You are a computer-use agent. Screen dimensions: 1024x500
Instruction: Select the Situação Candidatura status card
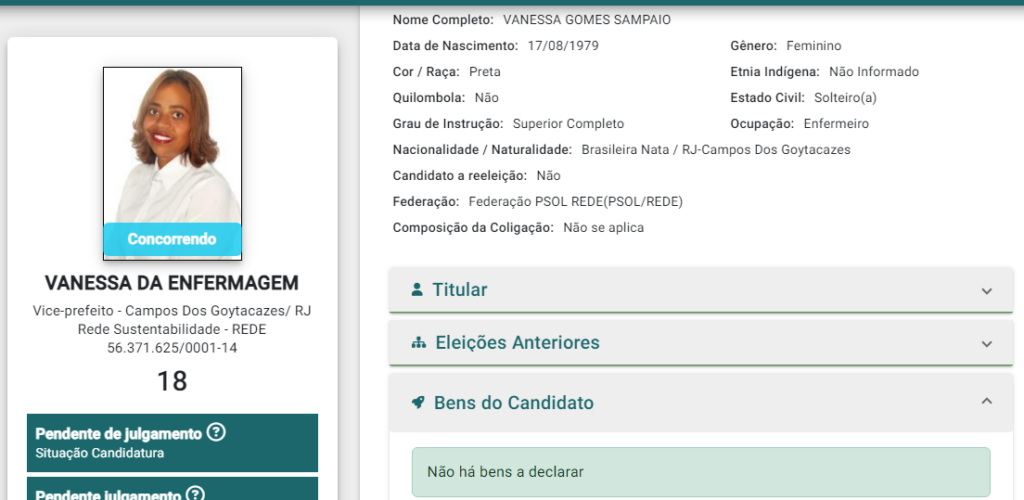click(x=172, y=443)
